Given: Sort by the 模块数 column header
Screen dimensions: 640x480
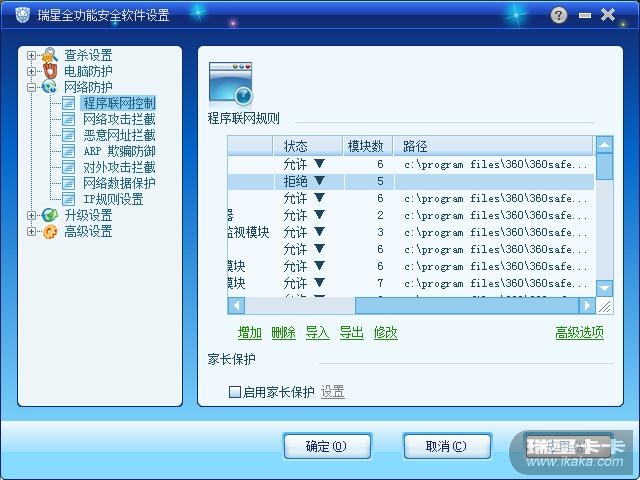Looking at the screenshot, I should 367,146.
